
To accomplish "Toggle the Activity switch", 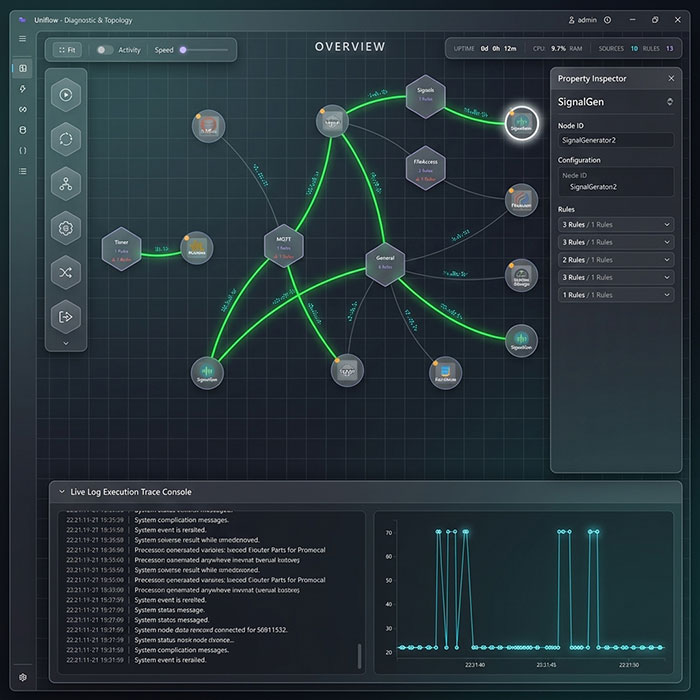I will click(104, 50).
